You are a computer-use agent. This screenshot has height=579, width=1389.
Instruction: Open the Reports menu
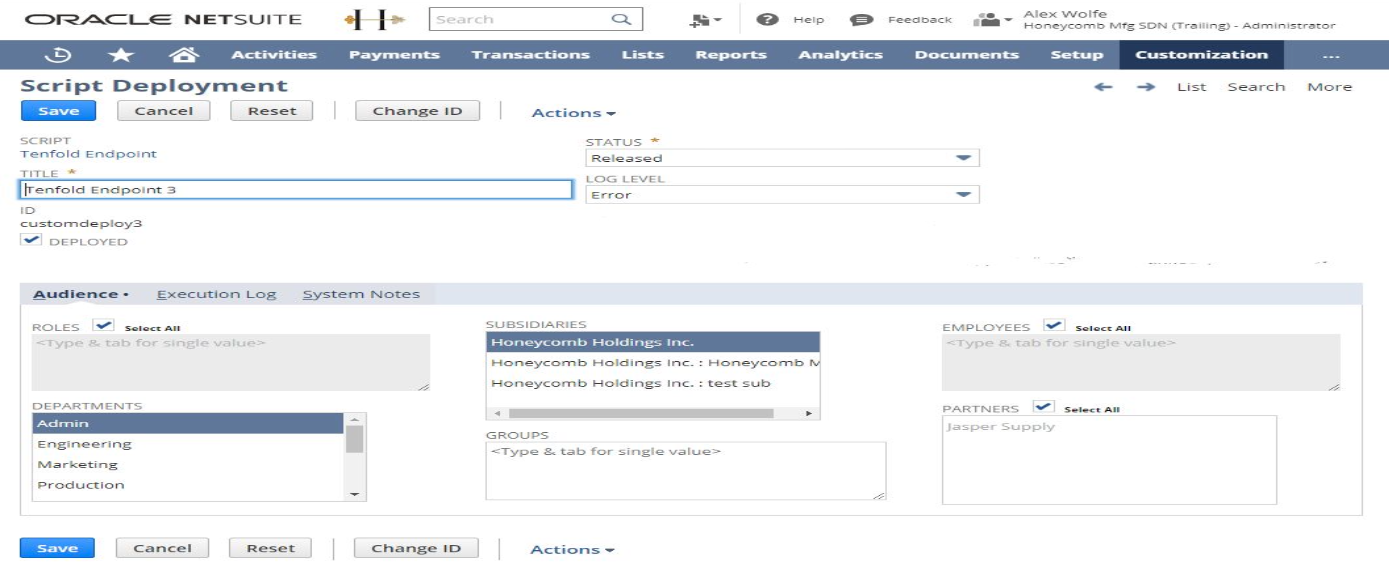pos(731,55)
